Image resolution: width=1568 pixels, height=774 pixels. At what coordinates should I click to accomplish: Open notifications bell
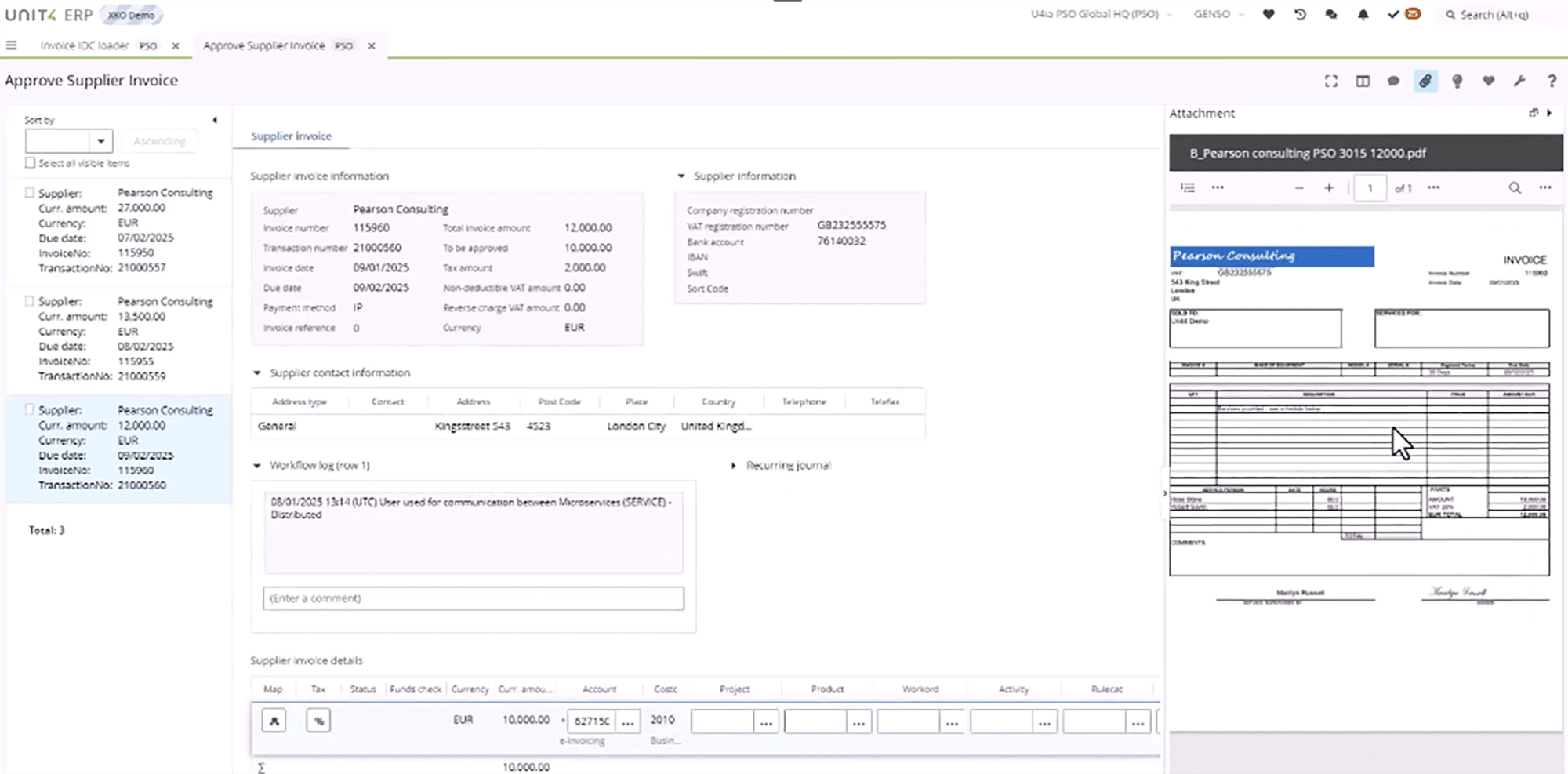pos(1363,14)
